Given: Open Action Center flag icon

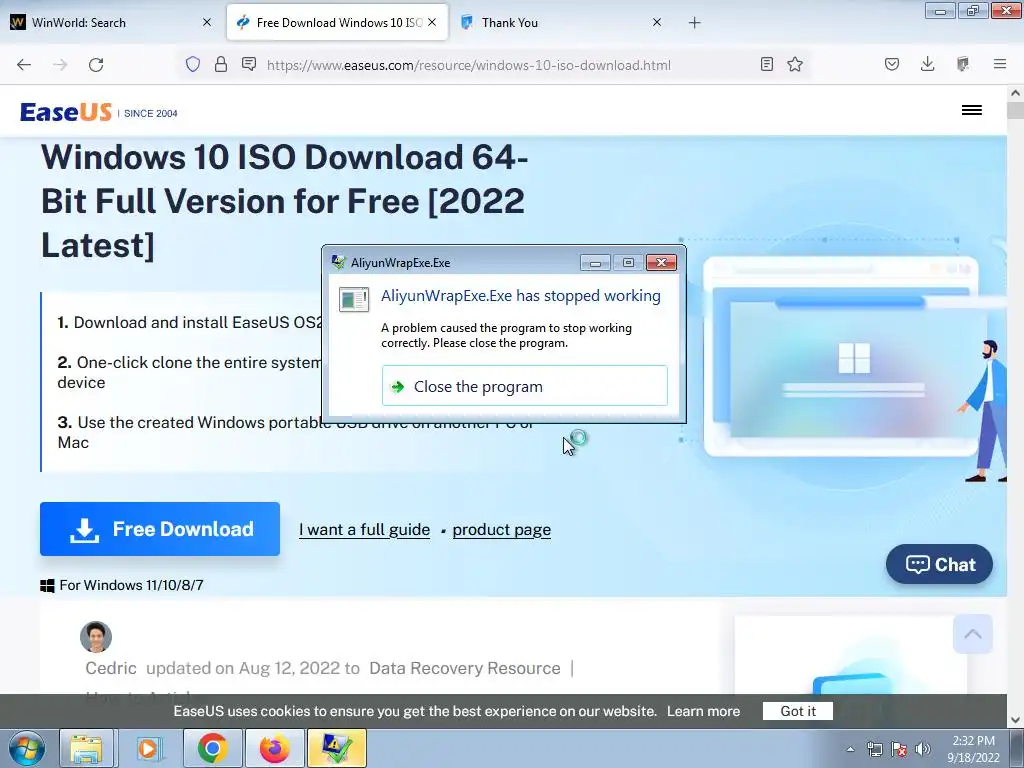Looking at the screenshot, I should click(899, 749).
